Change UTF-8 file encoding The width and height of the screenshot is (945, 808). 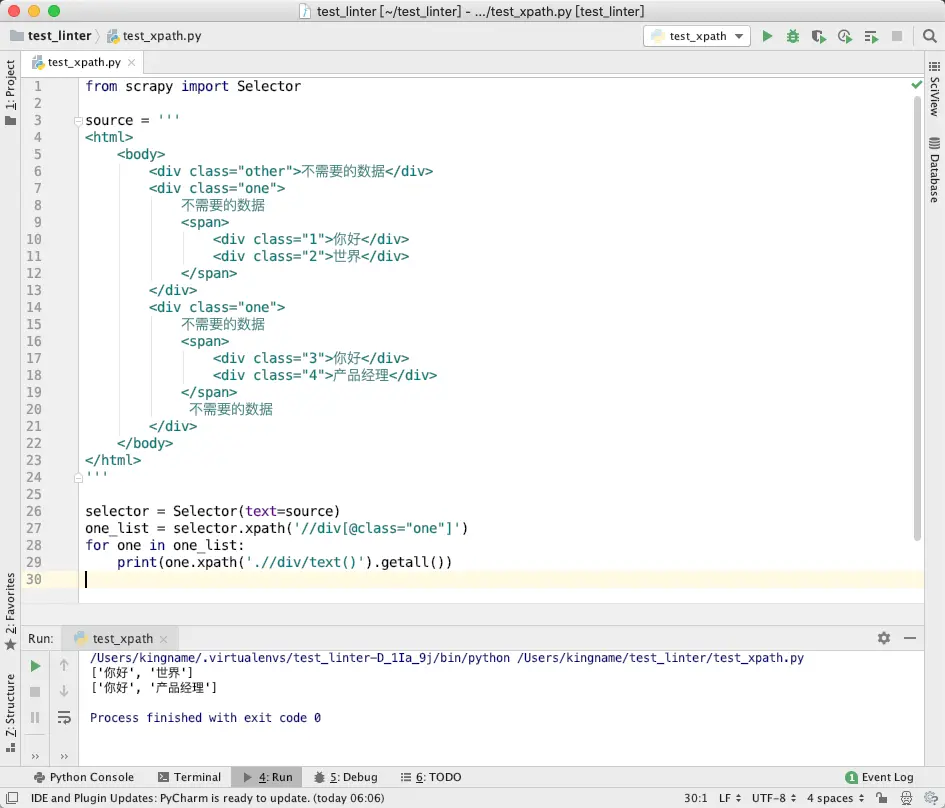point(774,798)
